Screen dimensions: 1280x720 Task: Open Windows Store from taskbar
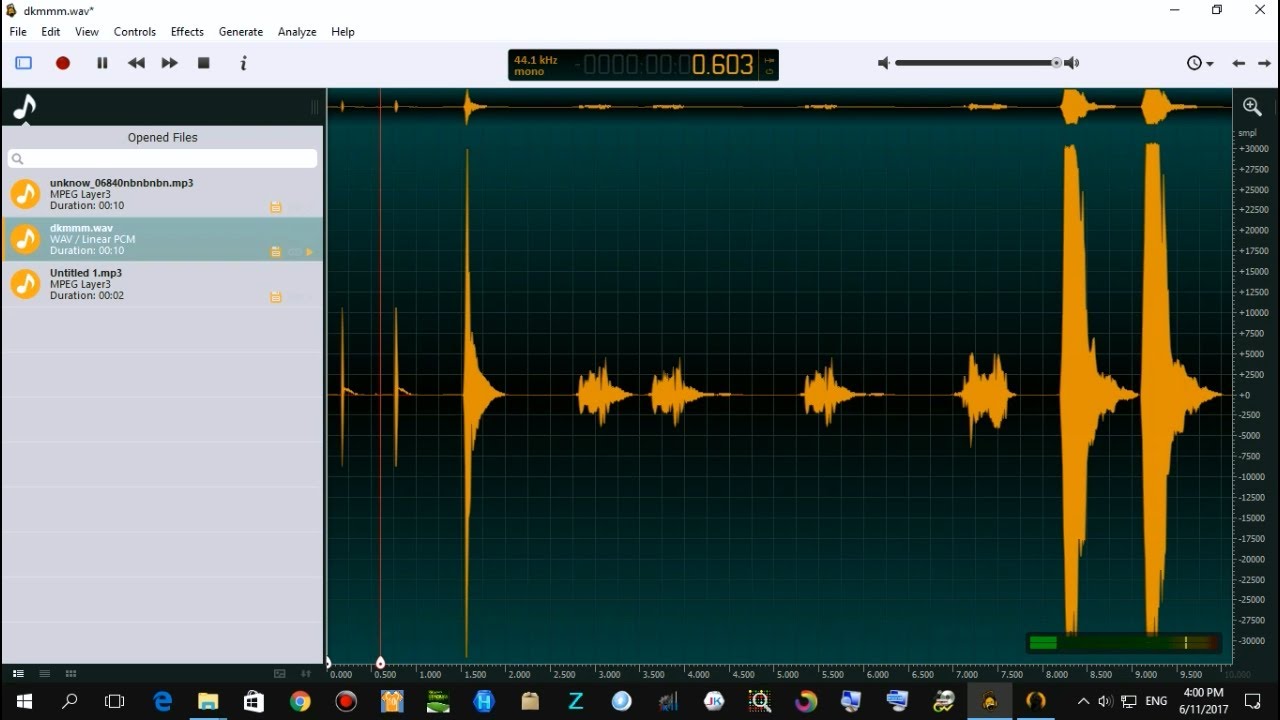click(254, 702)
